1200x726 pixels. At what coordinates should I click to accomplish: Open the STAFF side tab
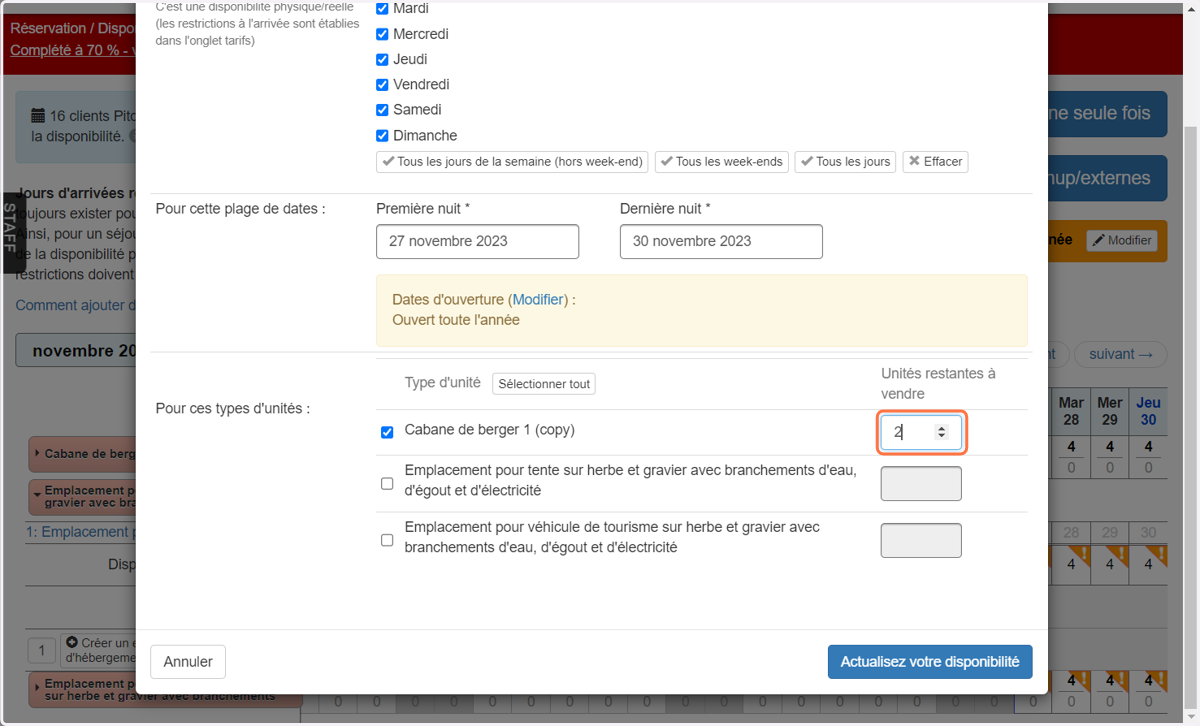coord(11,232)
